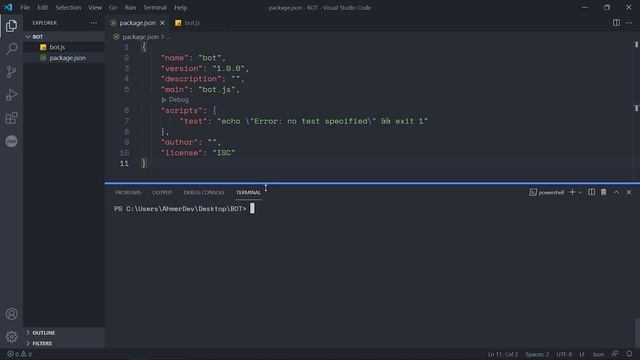
Task: Open the Explorer view in activity bar
Action: coord(11,26)
